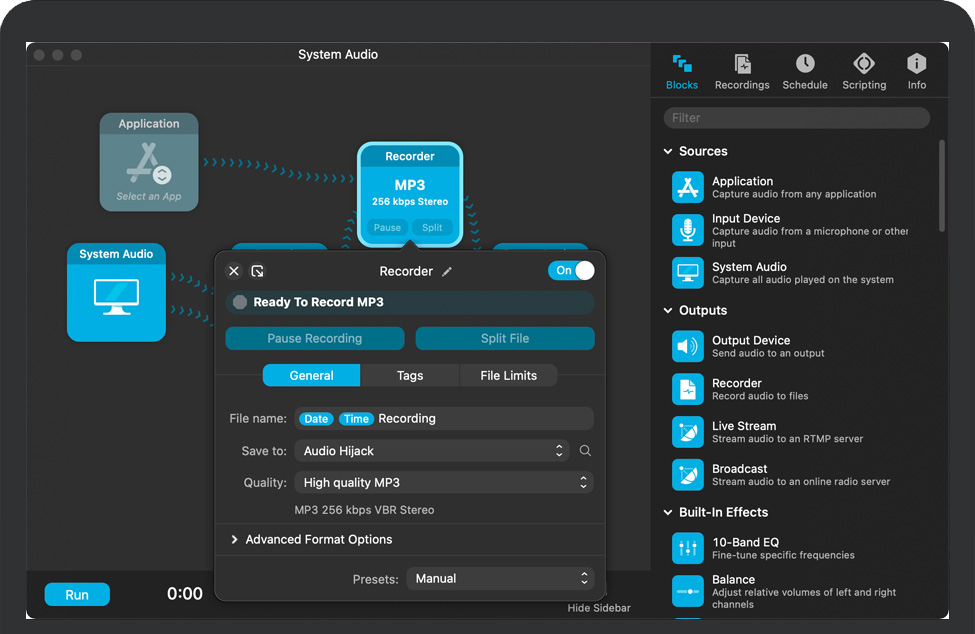
Task: Collapse the Sources section
Action: pos(668,152)
